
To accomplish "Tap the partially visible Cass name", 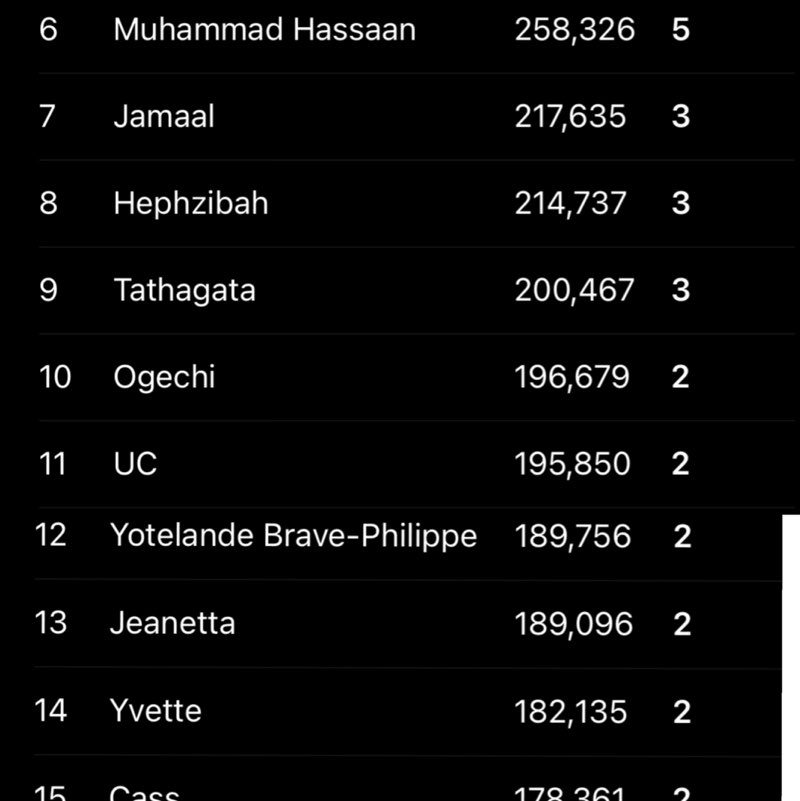I will (x=144, y=794).
